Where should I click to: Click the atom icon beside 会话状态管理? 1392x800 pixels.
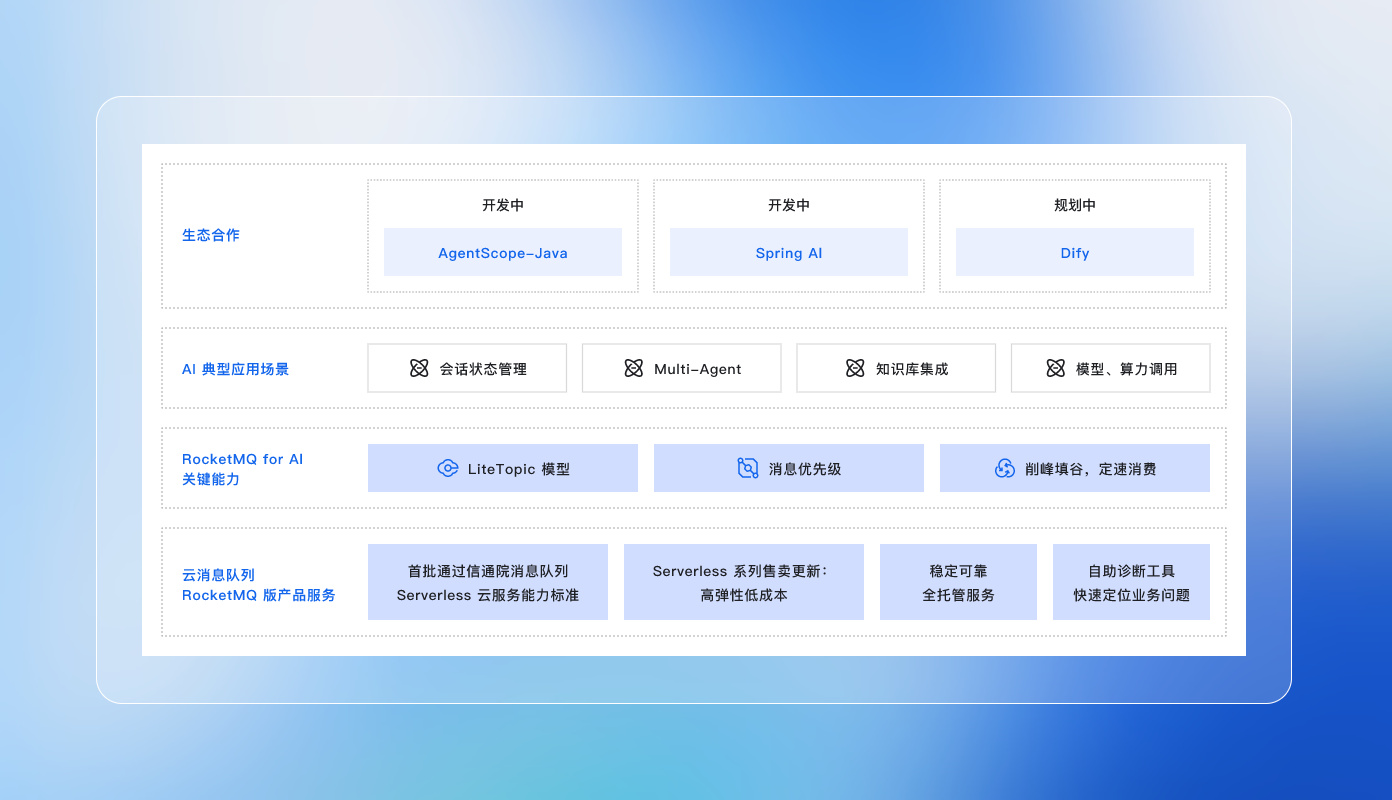[x=419, y=369]
